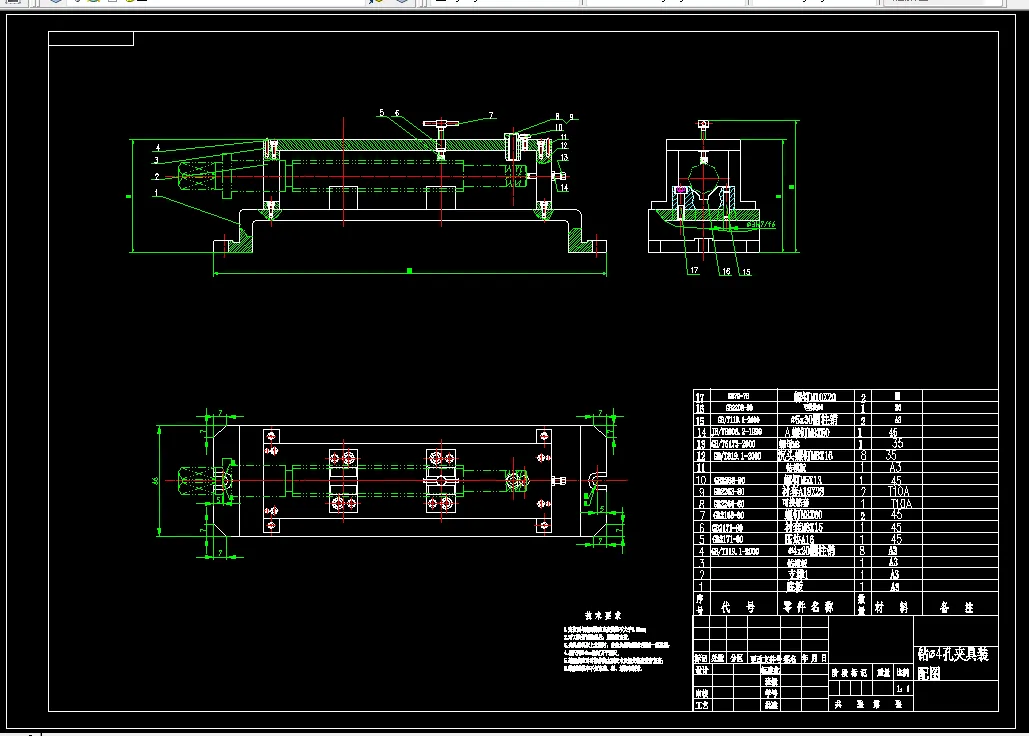Select callout number 3 in the front view
The height and width of the screenshot is (736, 1029).
pos(156,160)
